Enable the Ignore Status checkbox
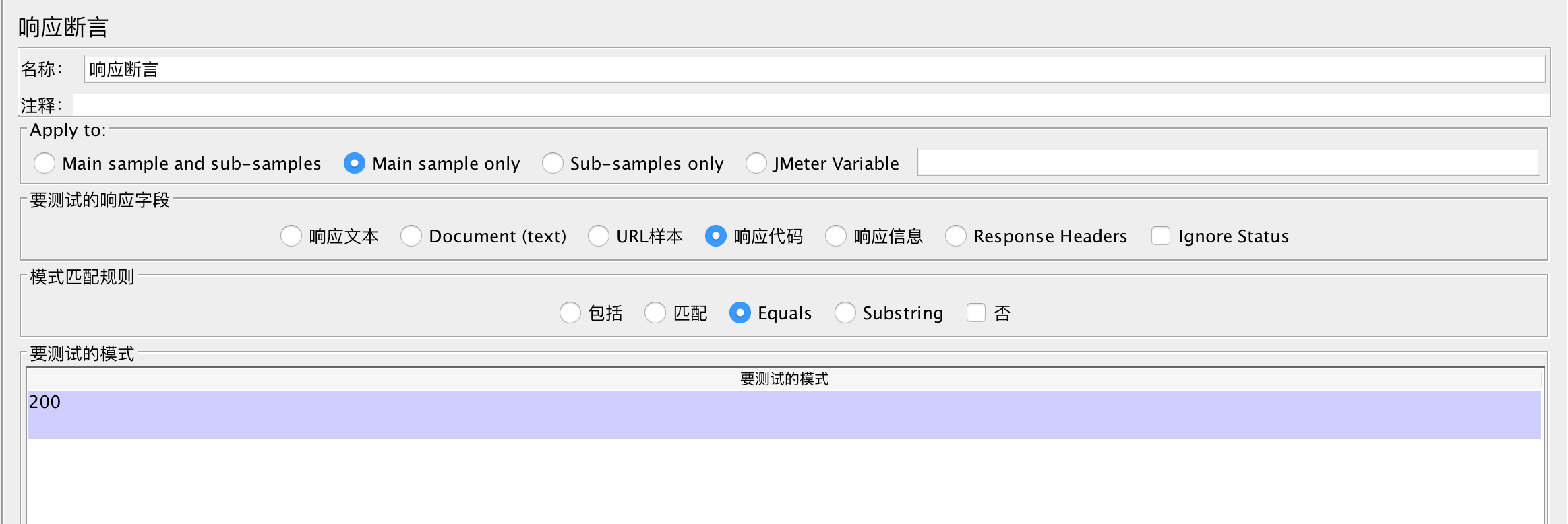 point(1161,236)
